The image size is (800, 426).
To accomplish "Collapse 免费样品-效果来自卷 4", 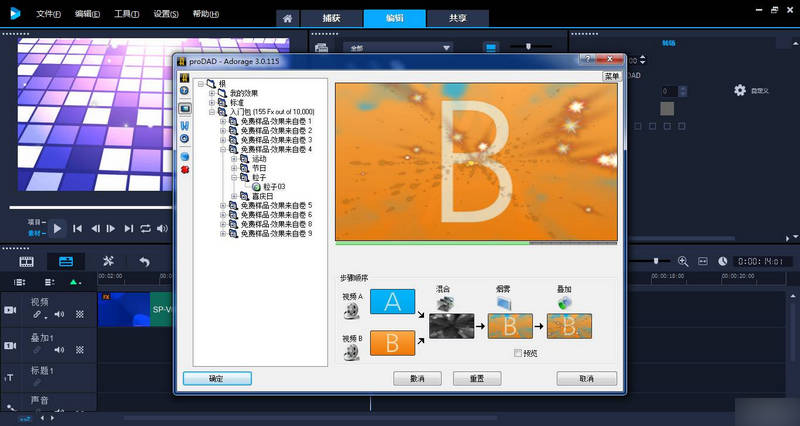I will coord(223,149).
